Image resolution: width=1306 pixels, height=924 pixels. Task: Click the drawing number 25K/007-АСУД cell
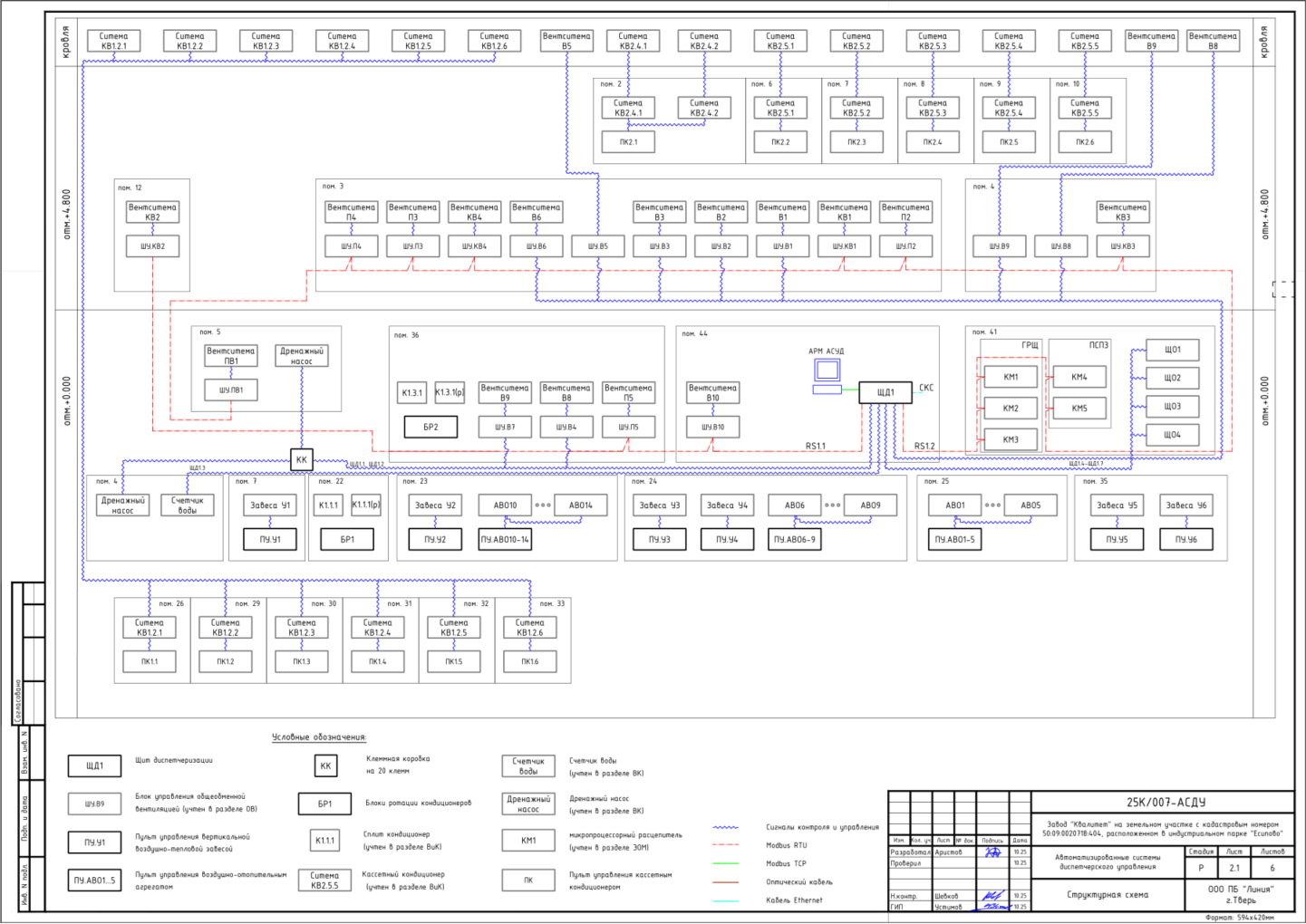tap(1166, 802)
